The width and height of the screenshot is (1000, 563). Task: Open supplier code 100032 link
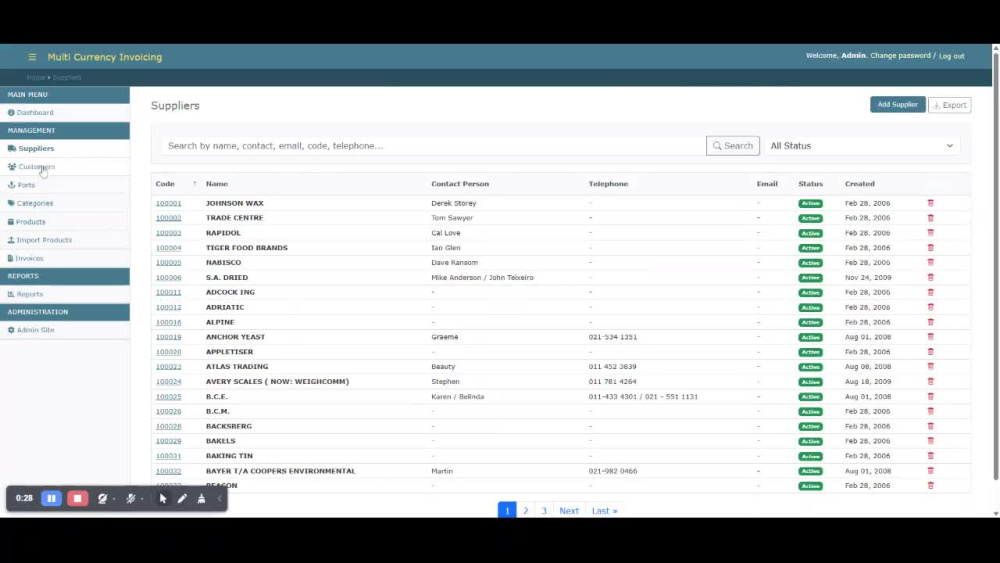(168, 471)
